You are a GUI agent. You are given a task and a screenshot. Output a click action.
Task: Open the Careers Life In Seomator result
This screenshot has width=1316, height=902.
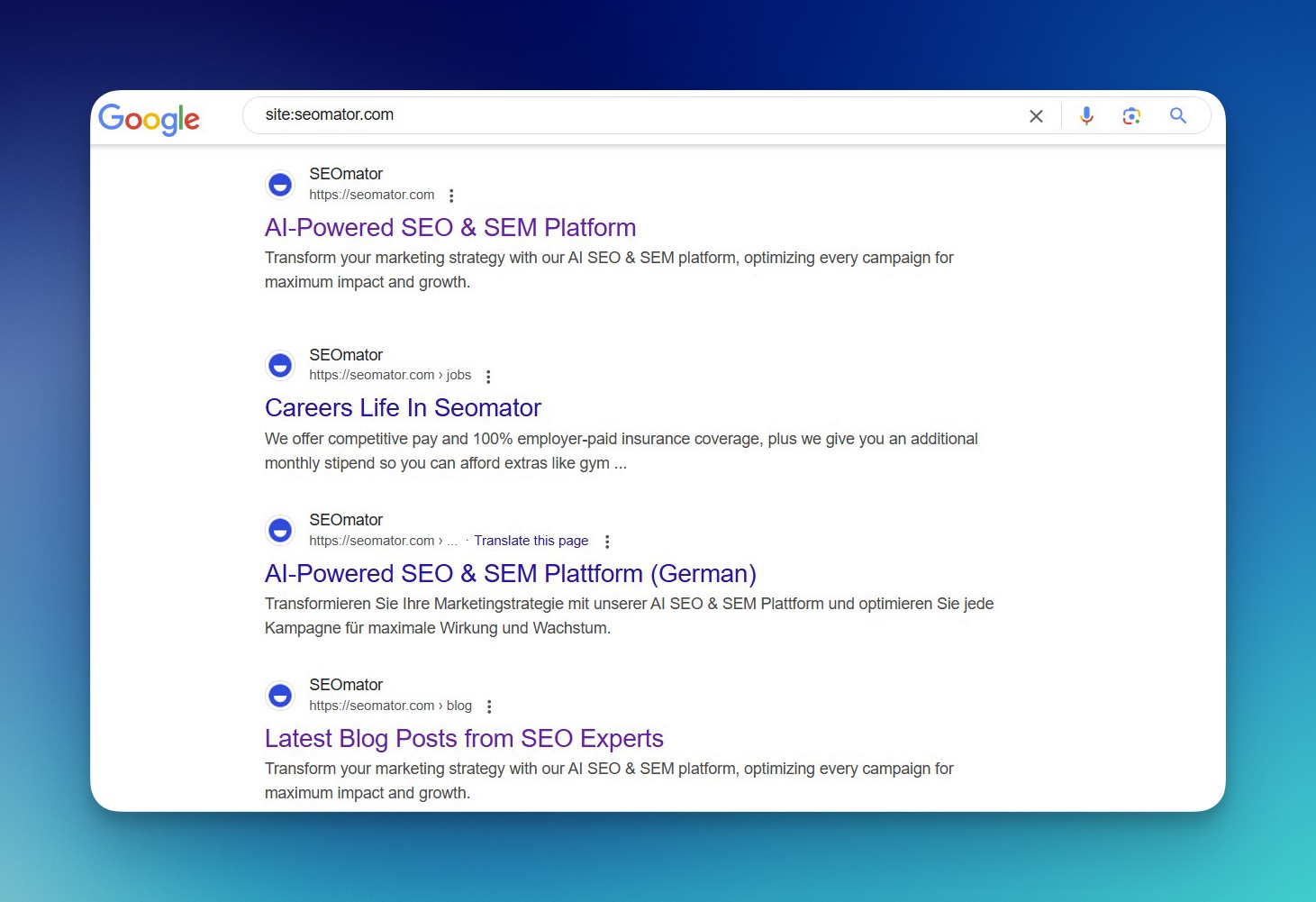coord(403,407)
